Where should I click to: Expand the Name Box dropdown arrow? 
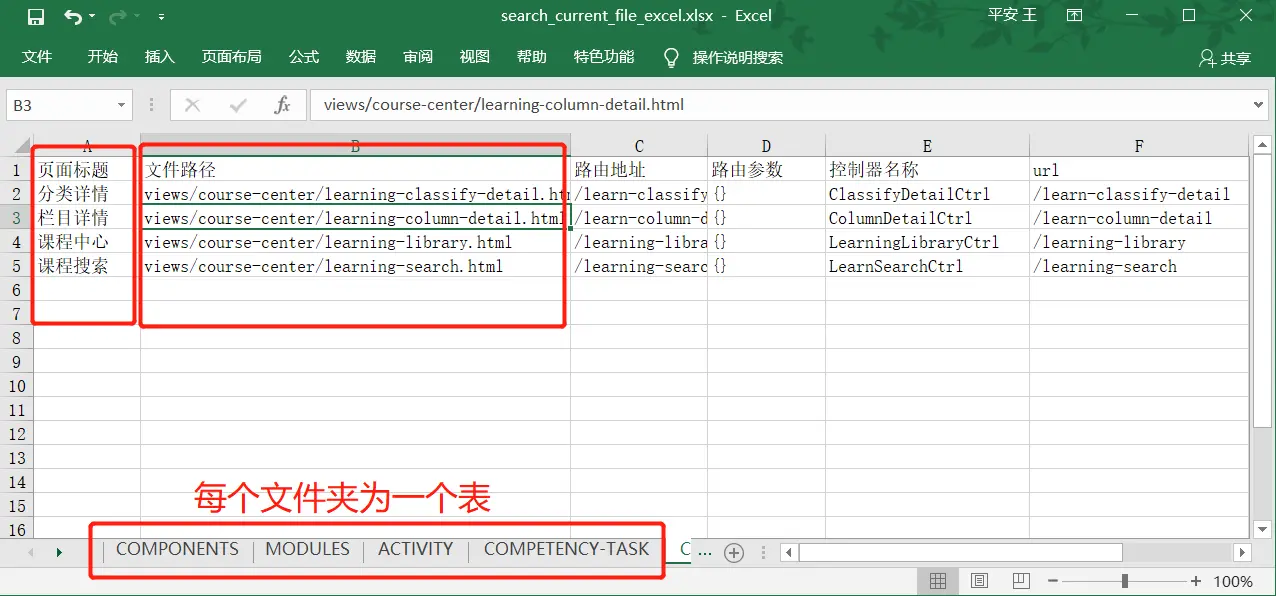coord(121,105)
